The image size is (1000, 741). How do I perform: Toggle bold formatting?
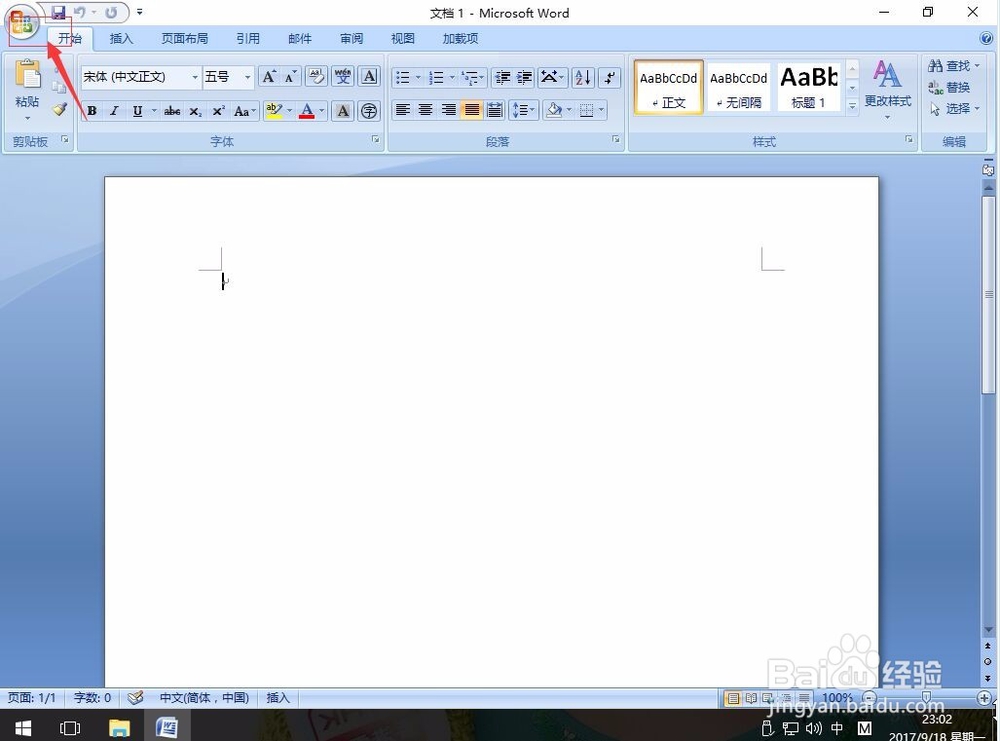pos(92,111)
